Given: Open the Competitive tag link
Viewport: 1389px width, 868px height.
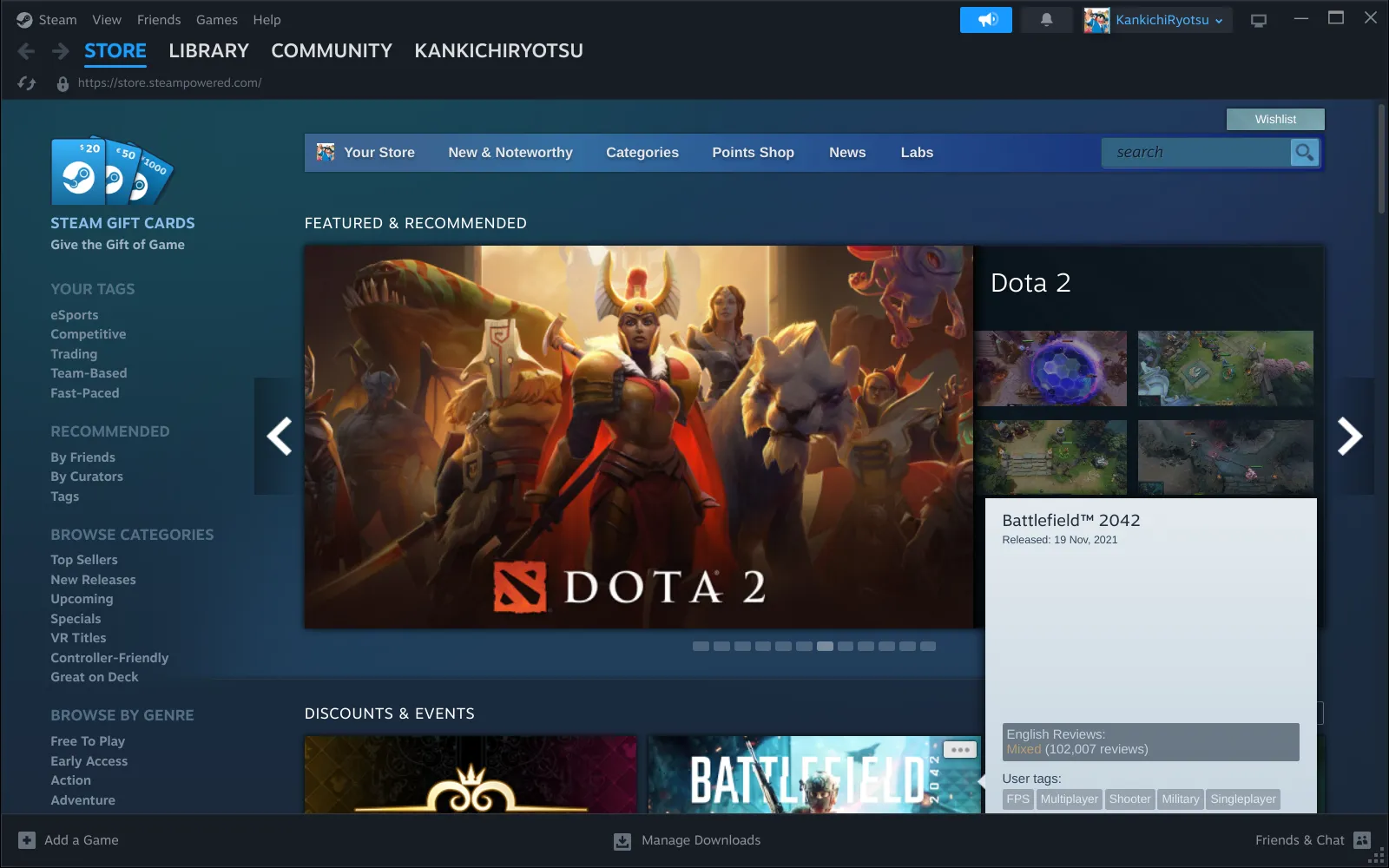Looking at the screenshot, I should 89,334.
